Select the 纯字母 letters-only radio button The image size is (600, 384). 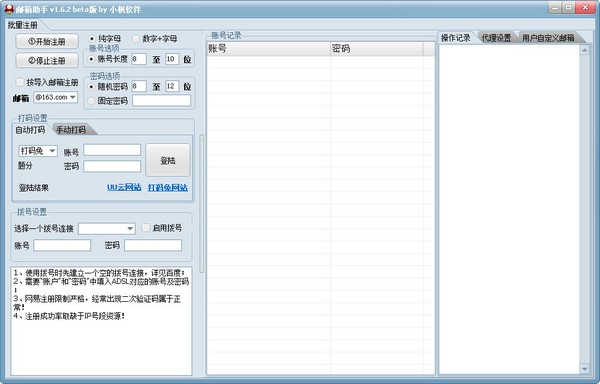point(92,39)
